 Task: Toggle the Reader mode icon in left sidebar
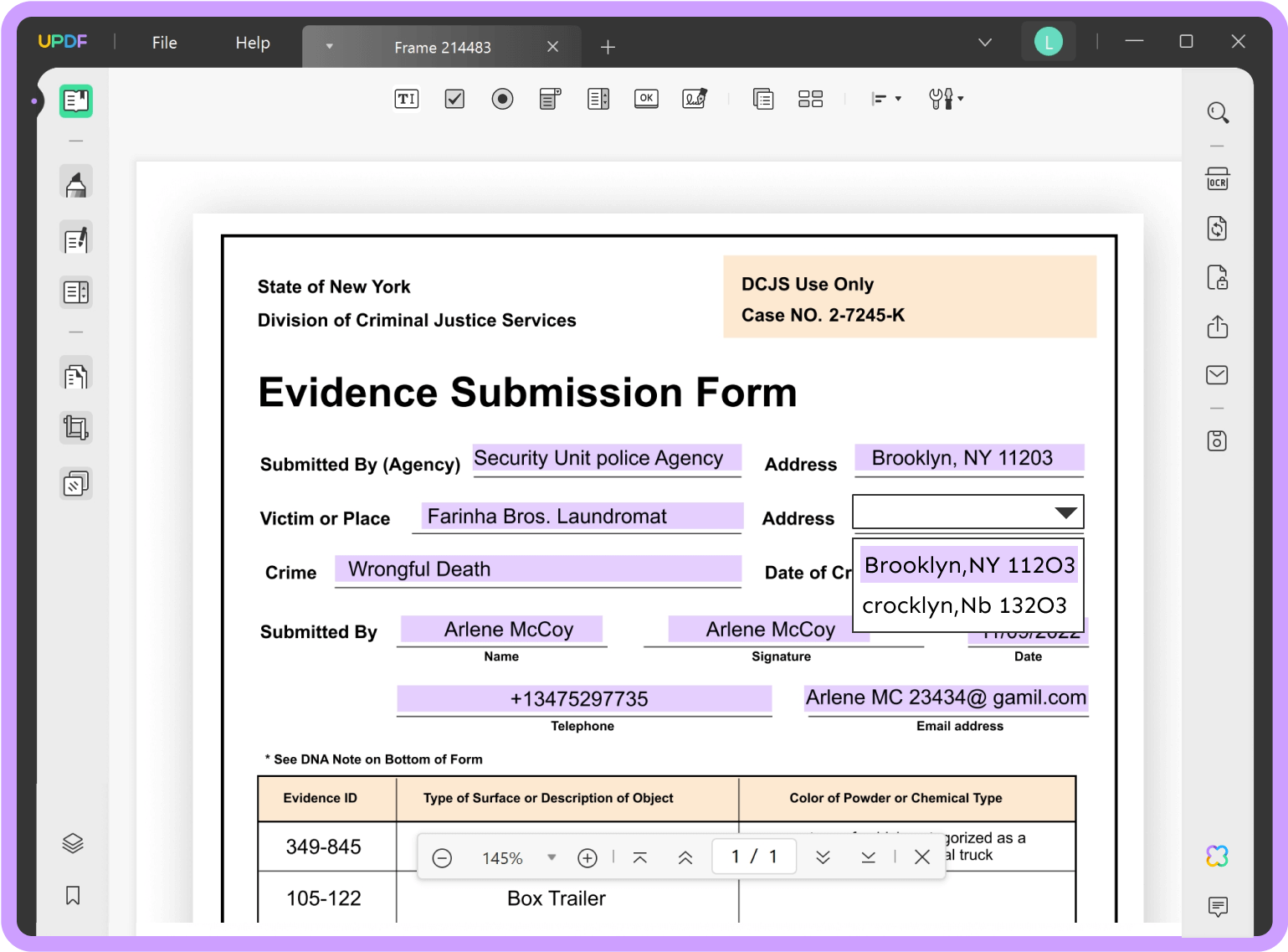point(76,101)
